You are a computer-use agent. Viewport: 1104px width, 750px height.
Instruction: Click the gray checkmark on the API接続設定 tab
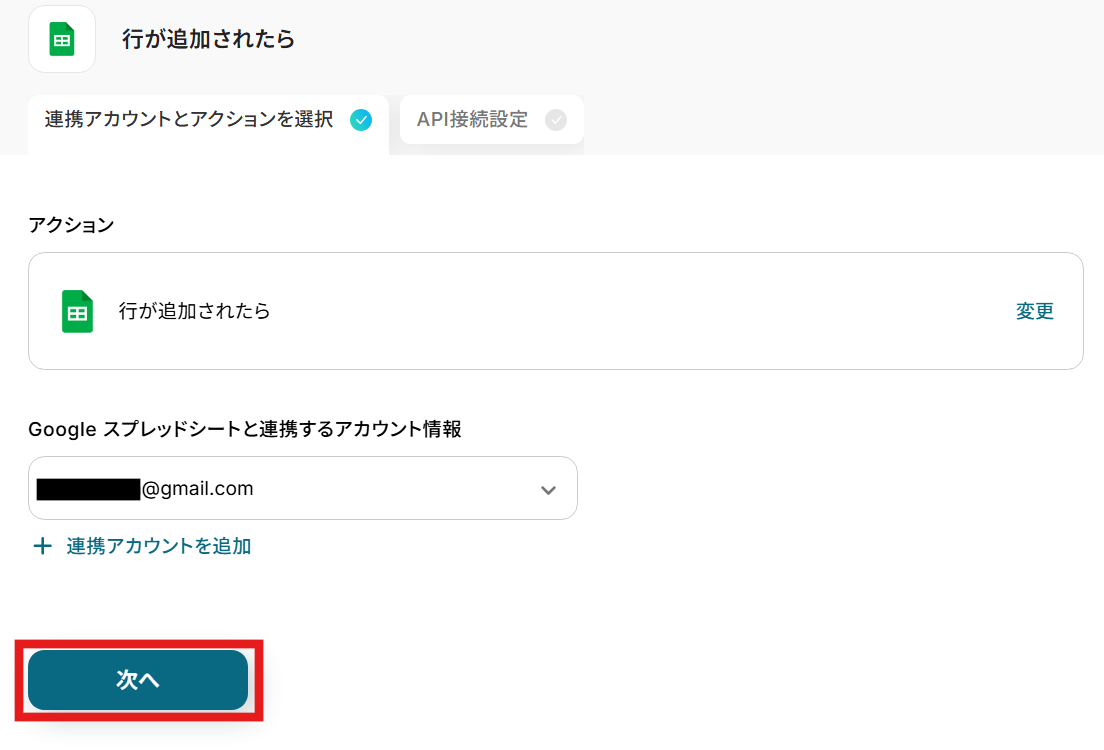(556, 120)
